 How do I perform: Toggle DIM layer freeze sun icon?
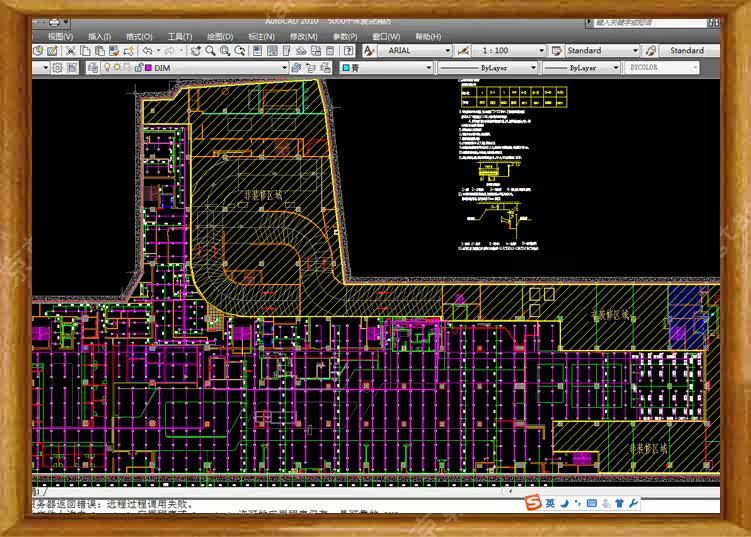pos(116,68)
